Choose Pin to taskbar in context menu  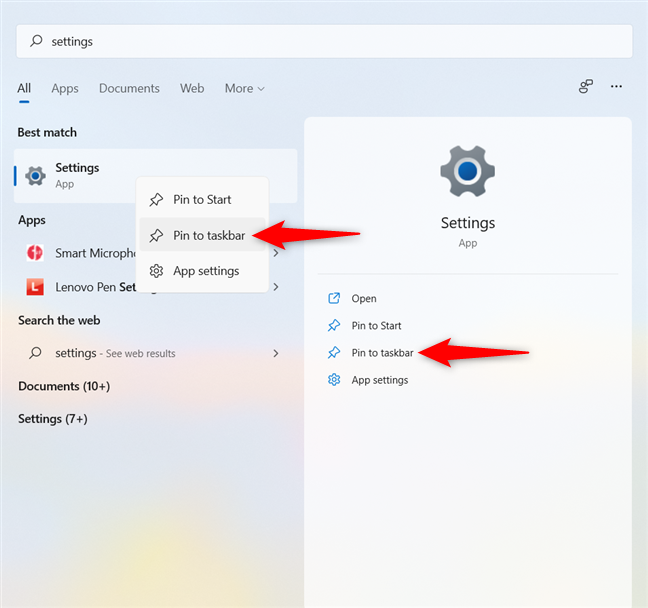coord(202,235)
